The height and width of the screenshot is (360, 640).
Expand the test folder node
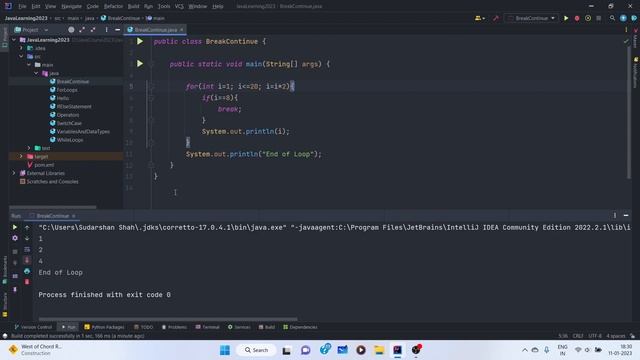tap(29, 148)
